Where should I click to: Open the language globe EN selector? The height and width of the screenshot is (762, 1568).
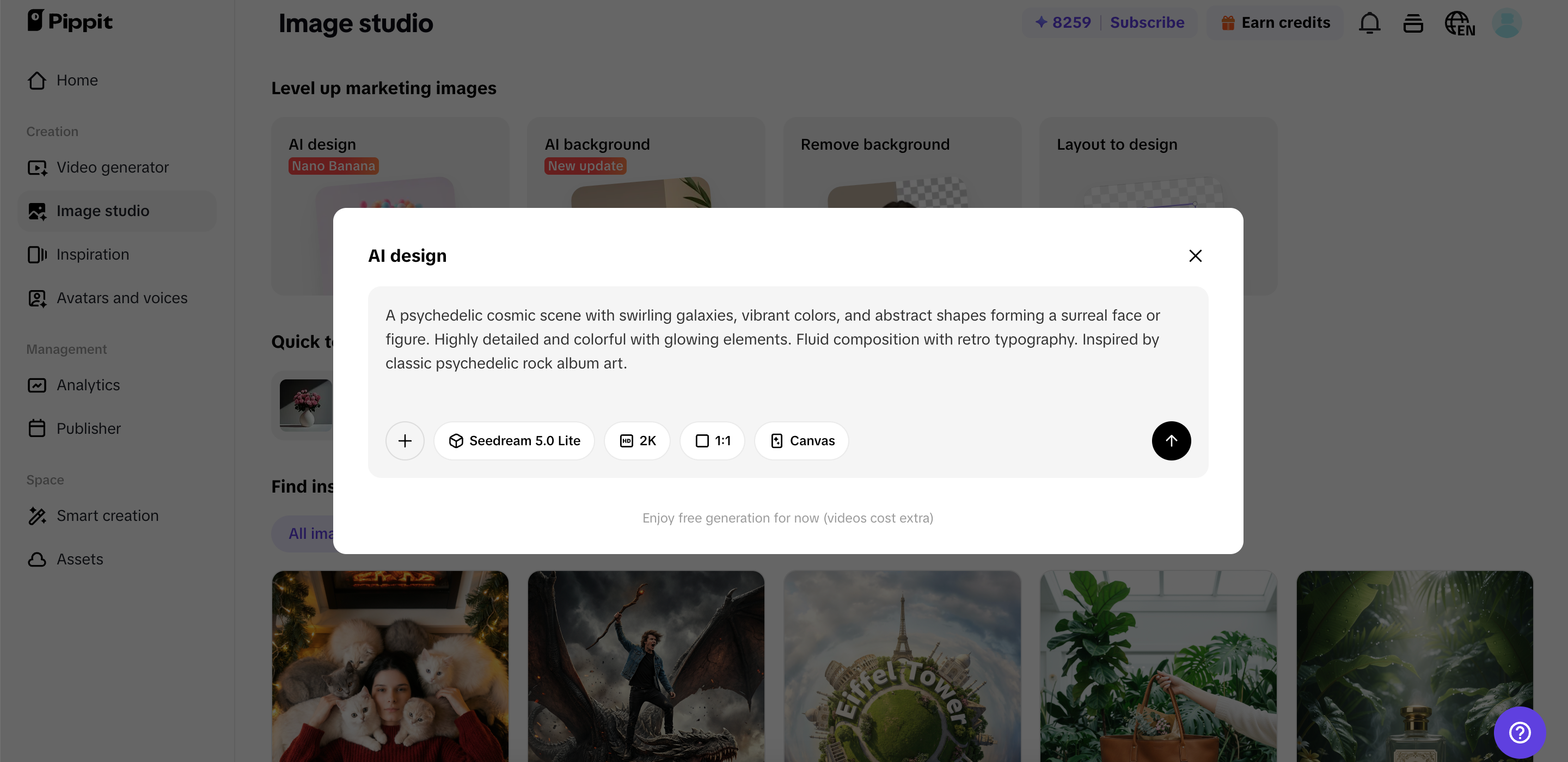pyautogui.click(x=1459, y=24)
